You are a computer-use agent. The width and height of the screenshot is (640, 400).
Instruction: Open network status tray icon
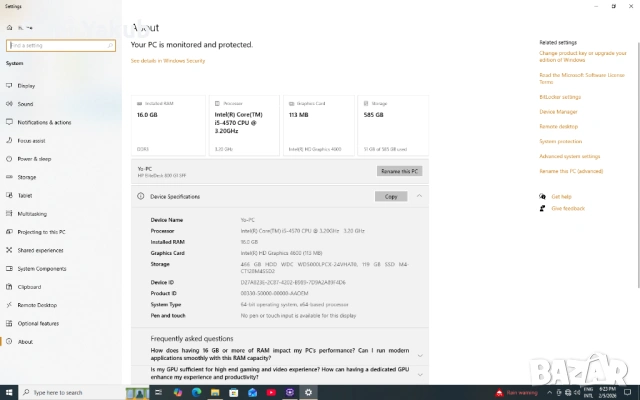coord(568,393)
